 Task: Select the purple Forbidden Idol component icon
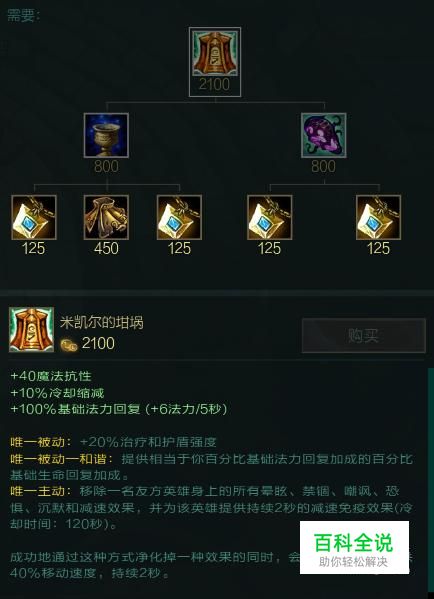point(324,135)
